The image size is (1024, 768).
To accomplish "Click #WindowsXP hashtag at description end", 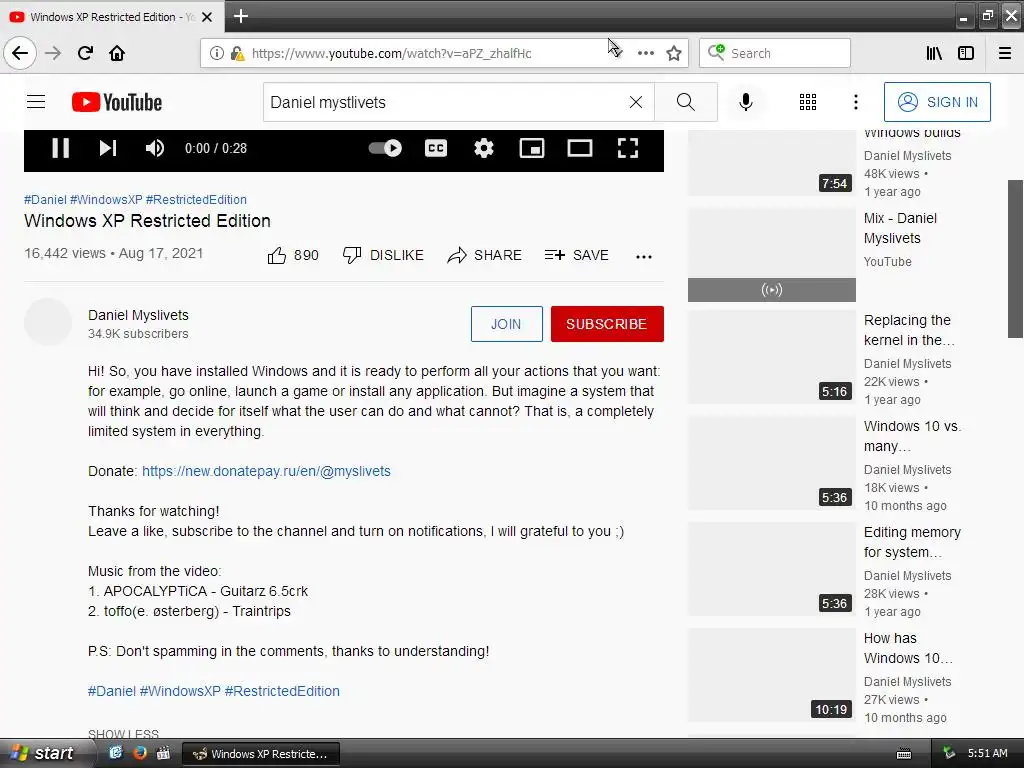I will [x=180, y=691].
